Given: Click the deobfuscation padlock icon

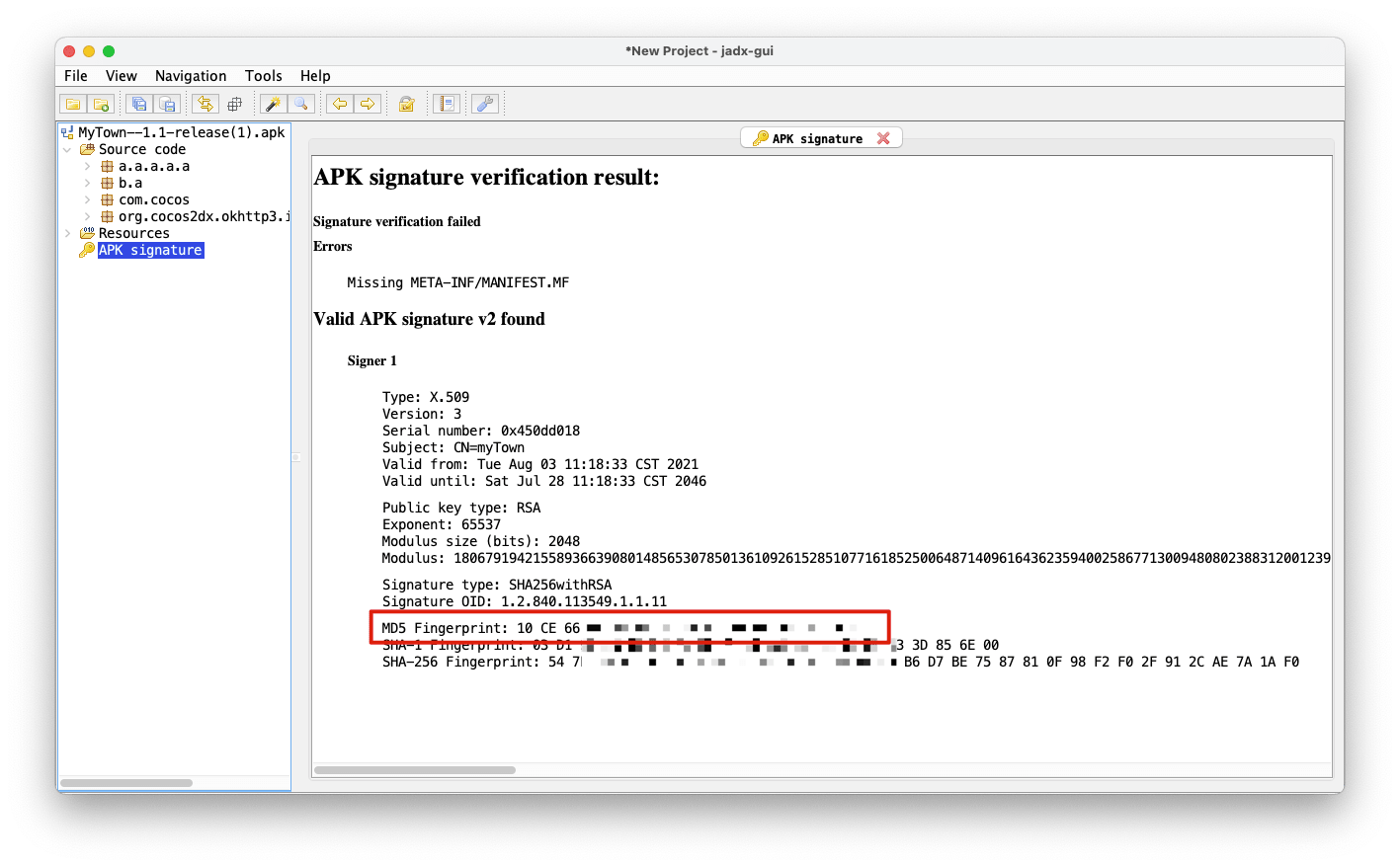Looking at the screenshot, I should pyautogui.click(x=406, y=104).
